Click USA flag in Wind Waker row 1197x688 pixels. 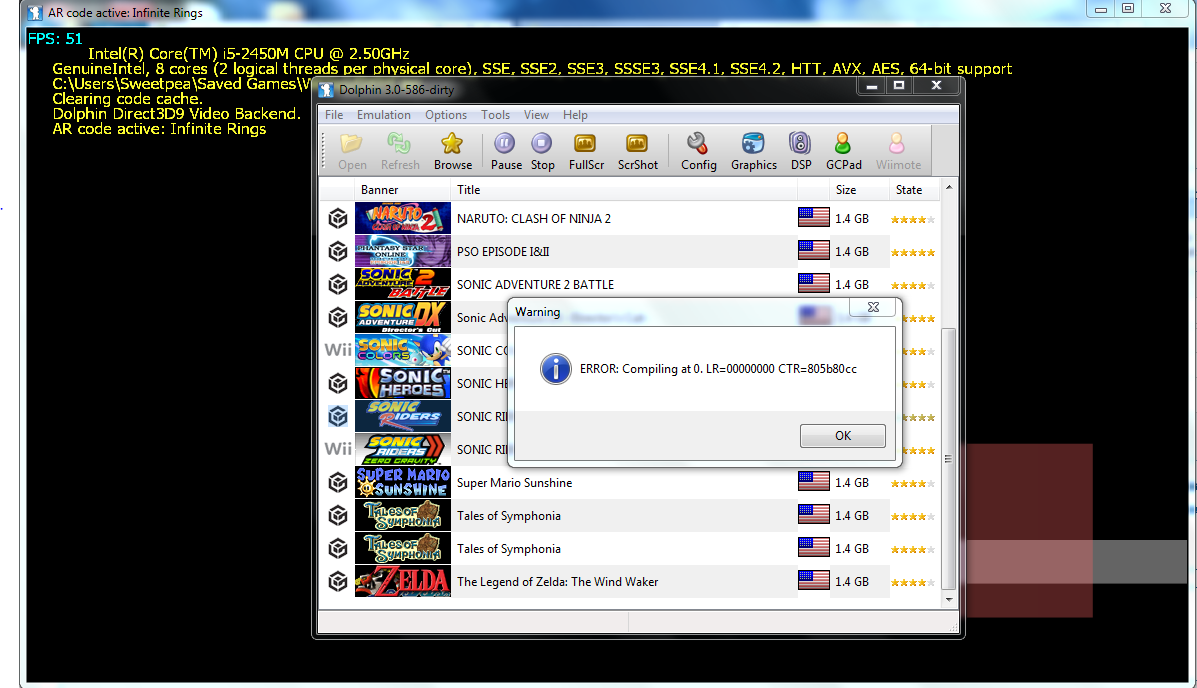pyautogui.click(x=814, y=580)
